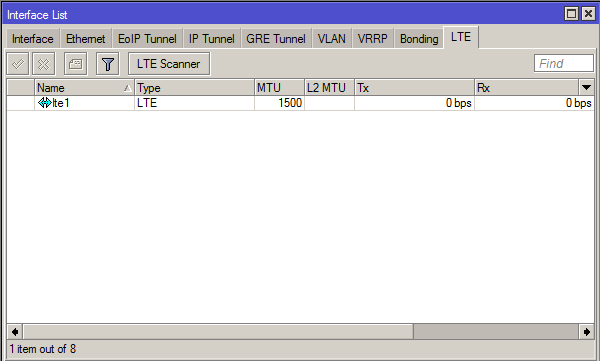Sort by the Tx column header
The height and width of the screenshot is (361, 600).
click(x=414, y=88)
